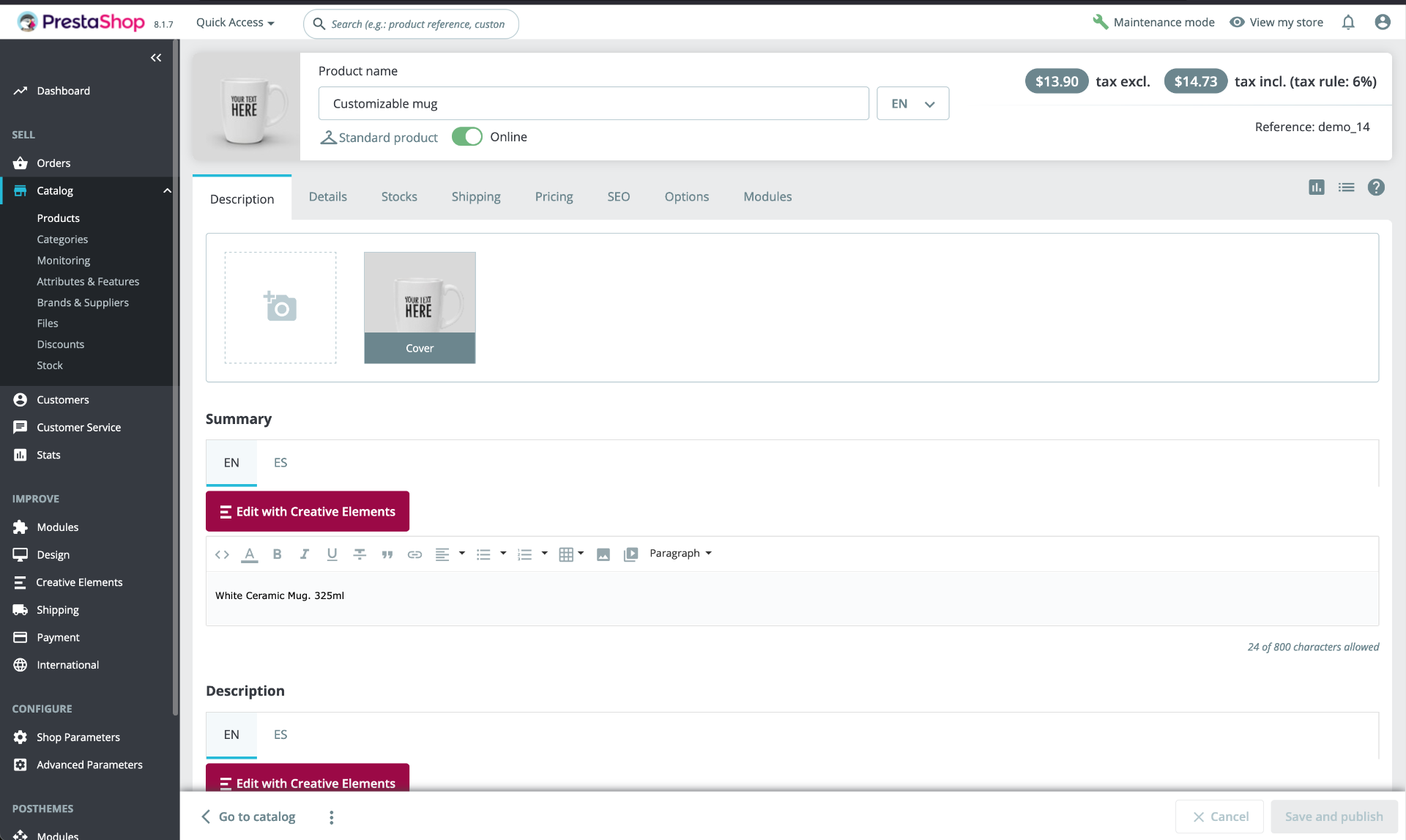Viewport: 1406px width, 840px height.
Task: Open the notifications bell
Action: coord(1347,23)
